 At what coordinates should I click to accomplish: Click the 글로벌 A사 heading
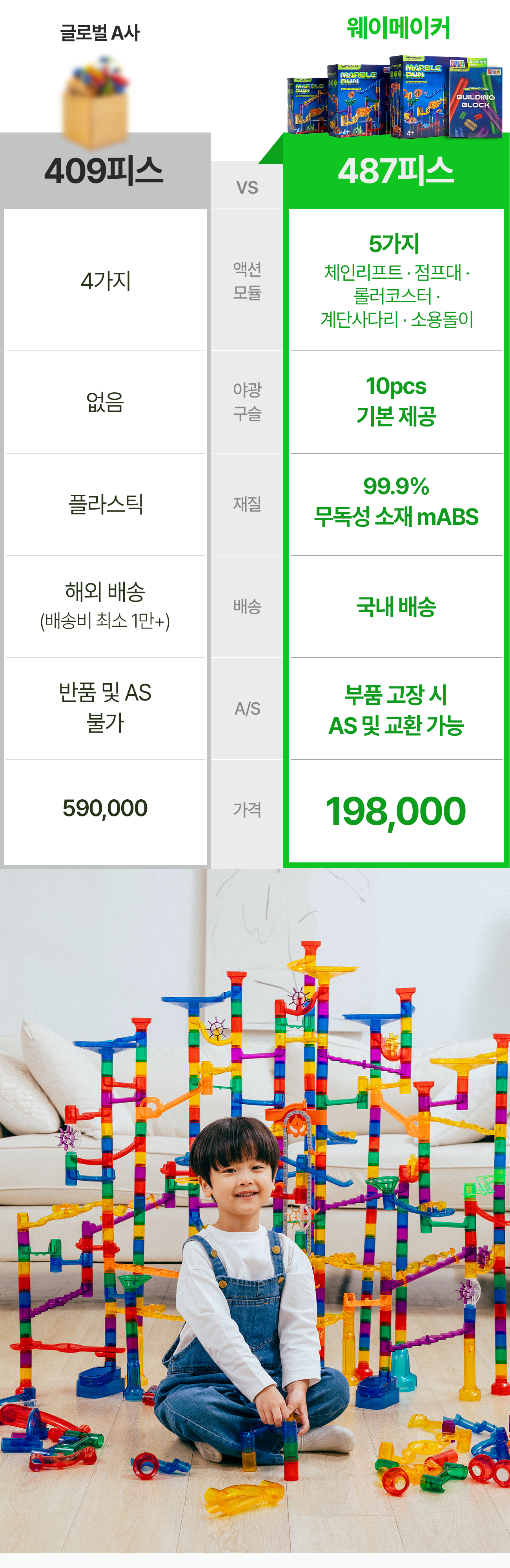pos(100,32)
